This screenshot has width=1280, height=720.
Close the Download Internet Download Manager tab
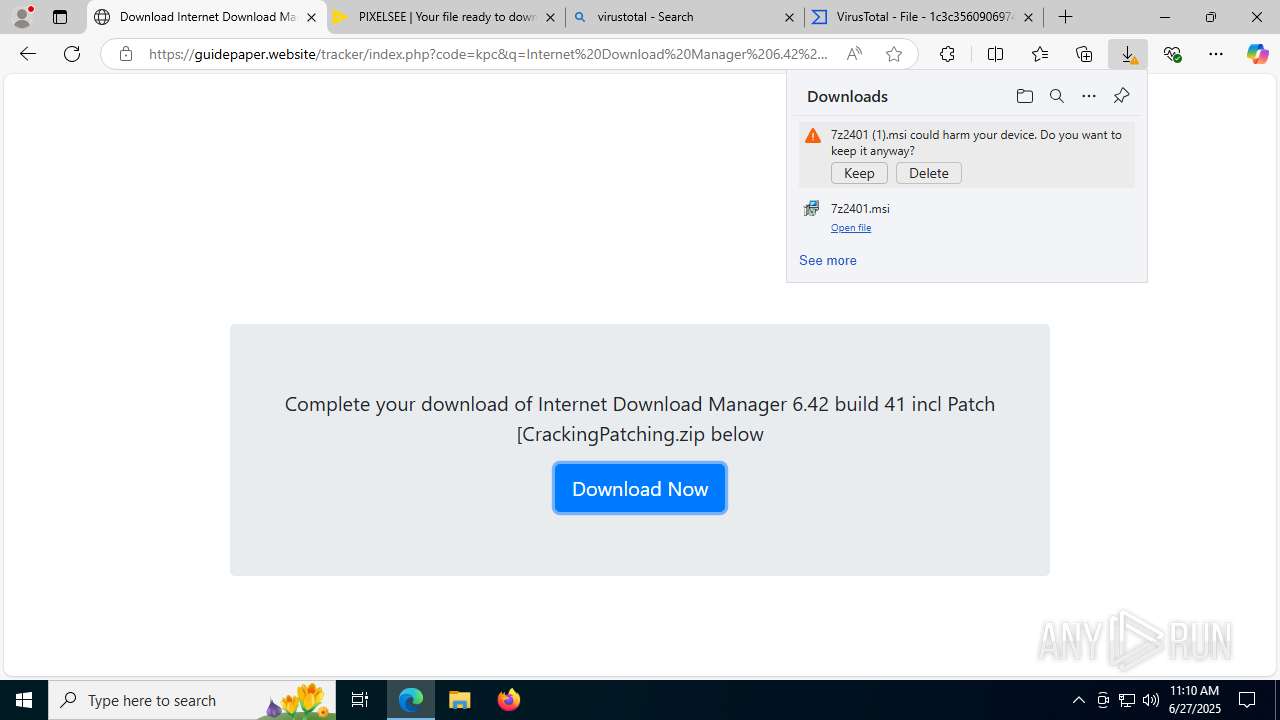311,17
